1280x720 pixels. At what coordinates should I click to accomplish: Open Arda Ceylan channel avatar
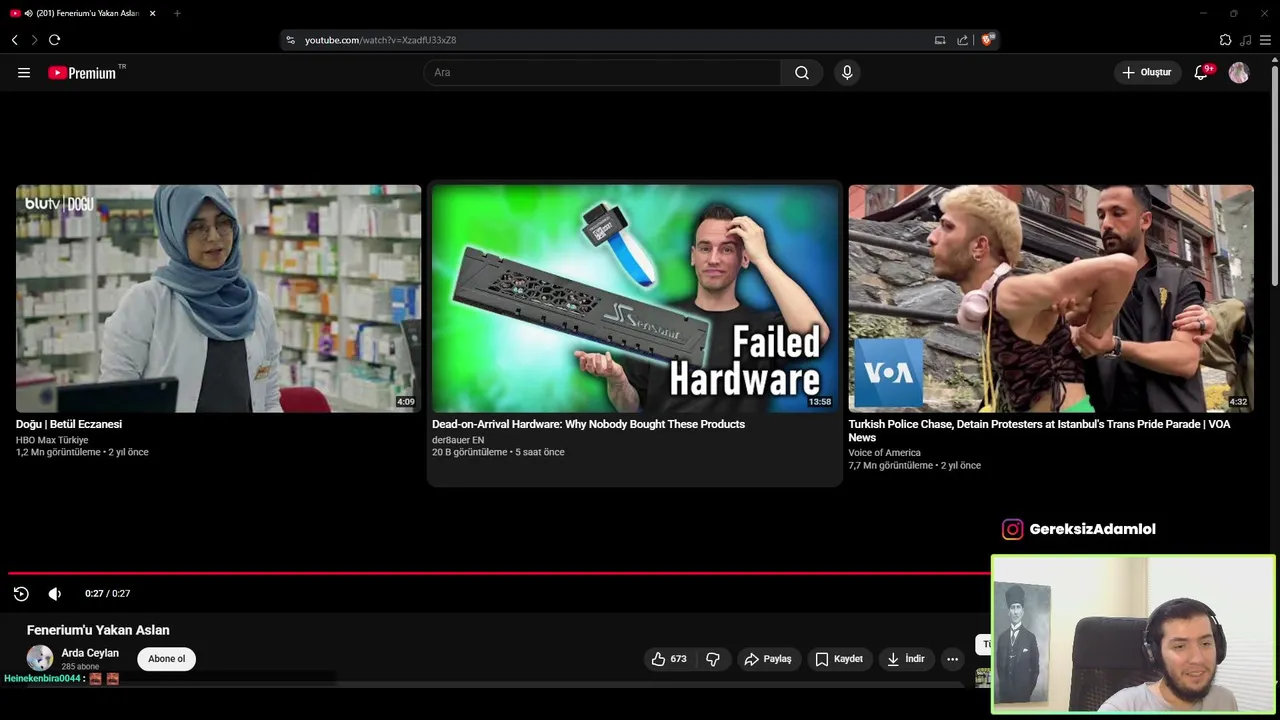40,658
